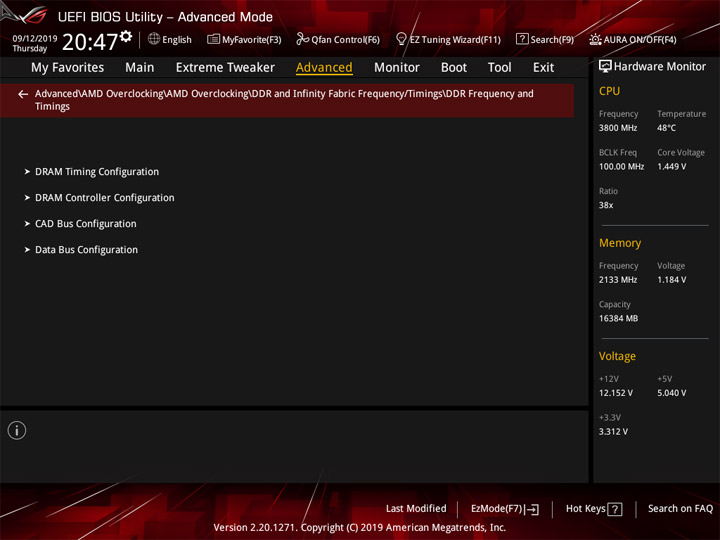Click the Qfan Control fan icon
Image resolution: width=720 pixels, height=540 pixels.
[x=302, y=39]
